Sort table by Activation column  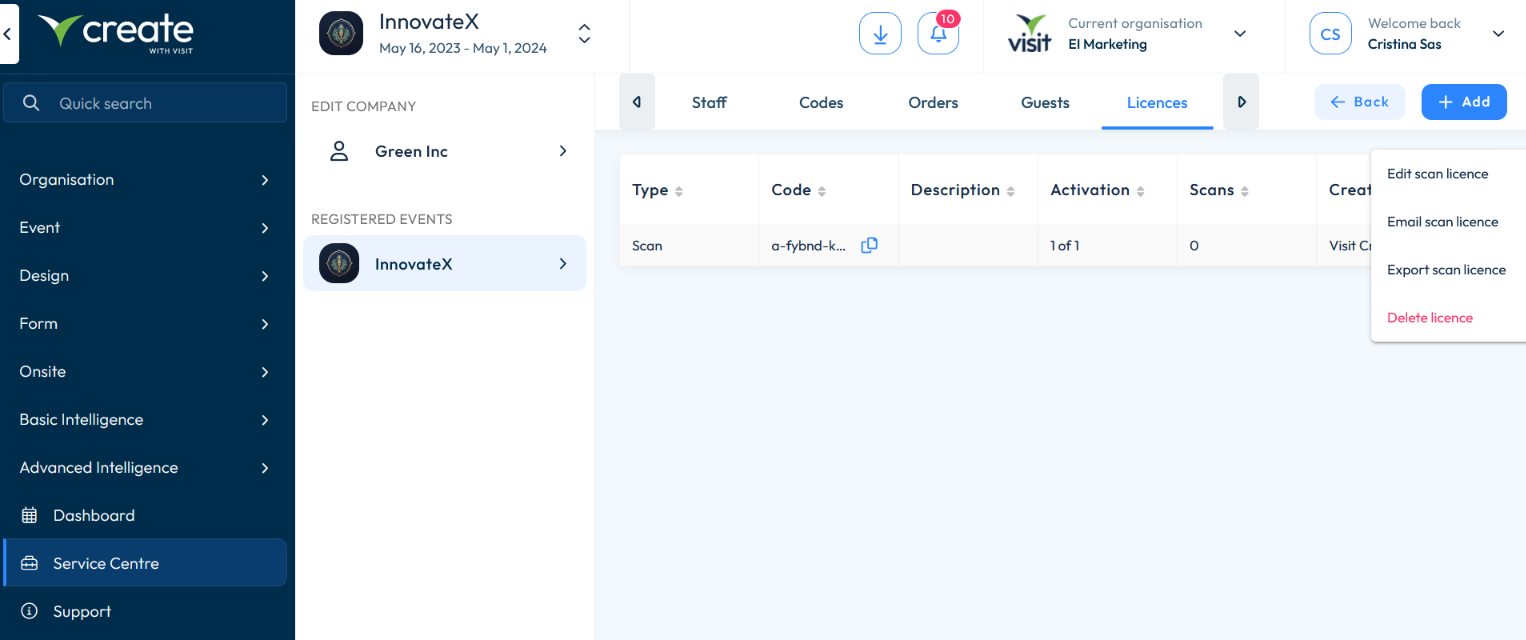(1141, 191)
